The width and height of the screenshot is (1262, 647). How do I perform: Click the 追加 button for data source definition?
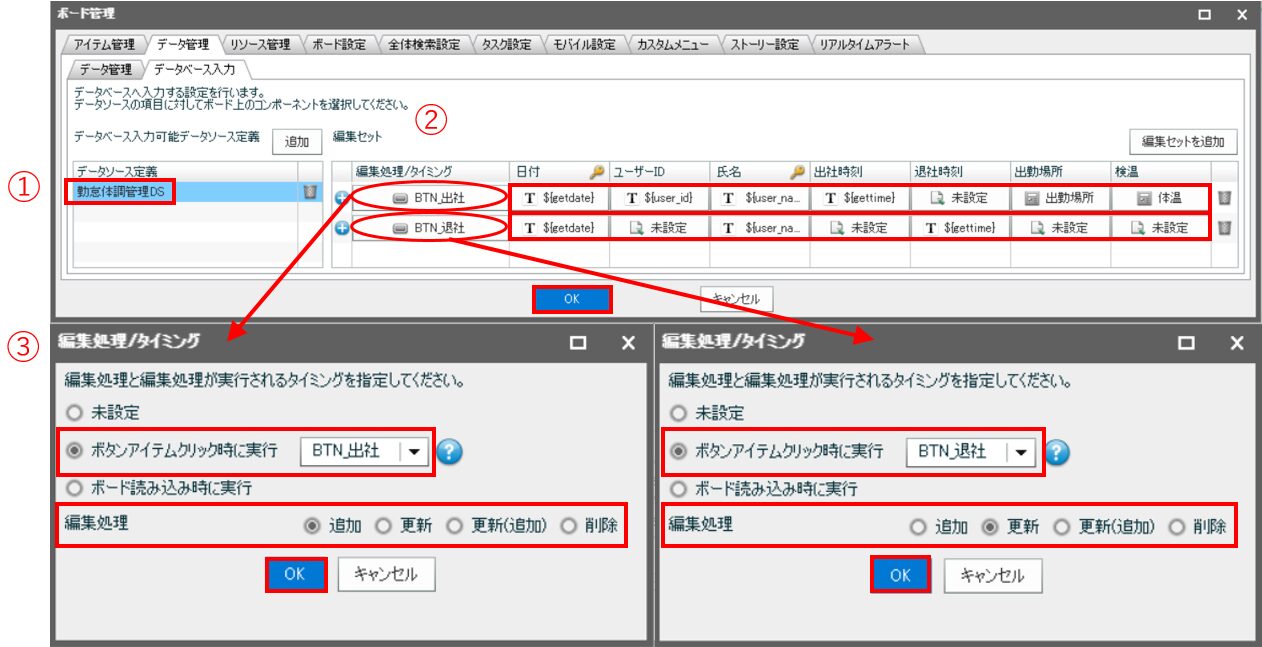[x=296, y=142]
